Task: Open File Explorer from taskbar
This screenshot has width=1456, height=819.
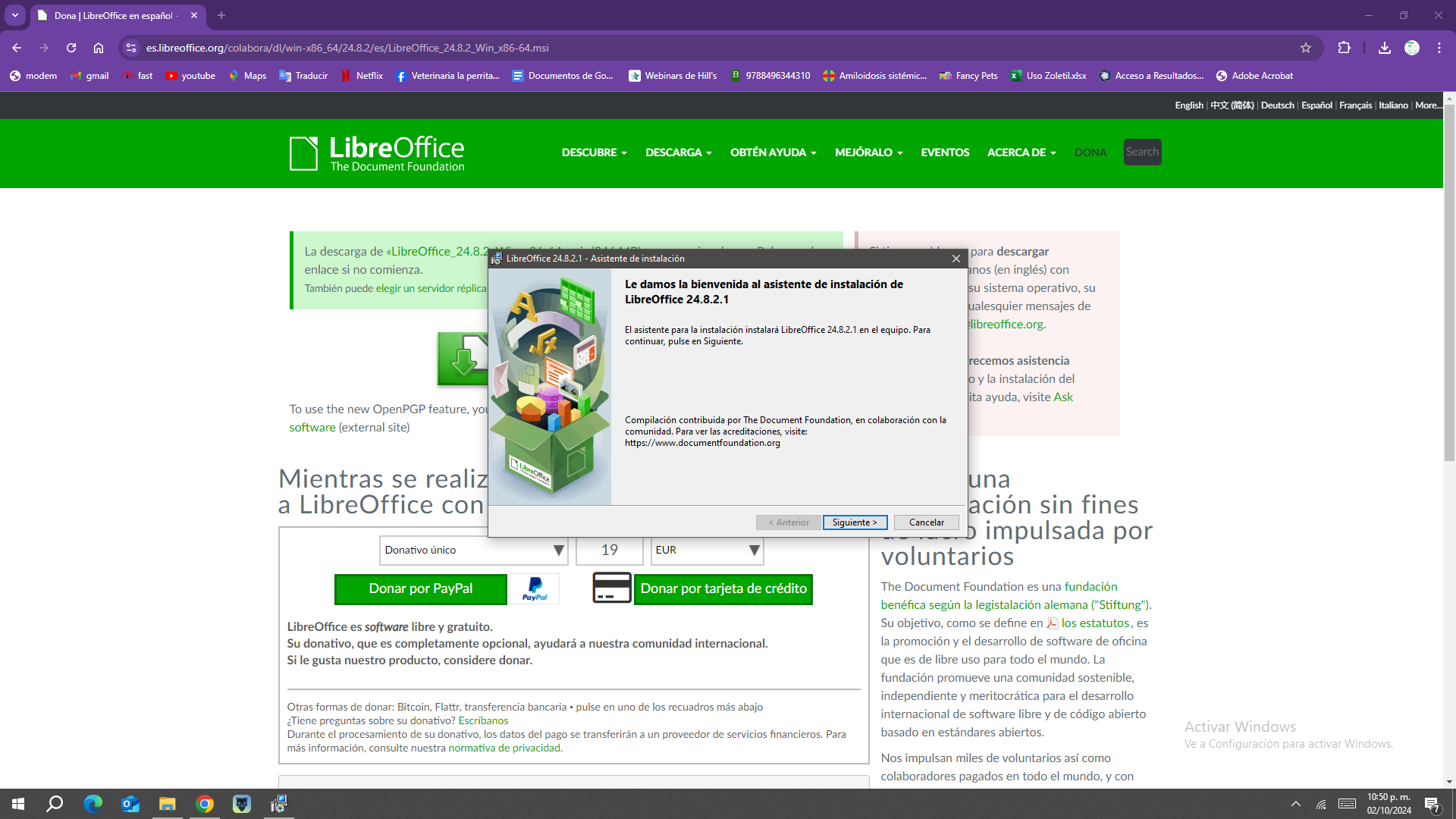Action: coord(168,804)
